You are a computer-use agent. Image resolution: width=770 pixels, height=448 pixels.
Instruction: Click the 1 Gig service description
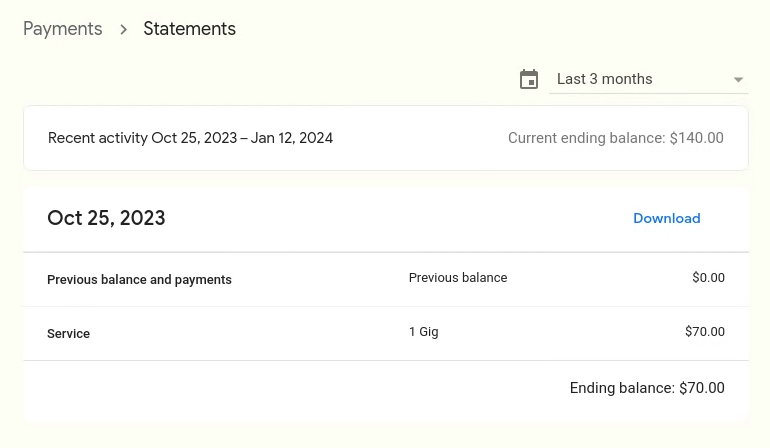[x=423, y=332]
